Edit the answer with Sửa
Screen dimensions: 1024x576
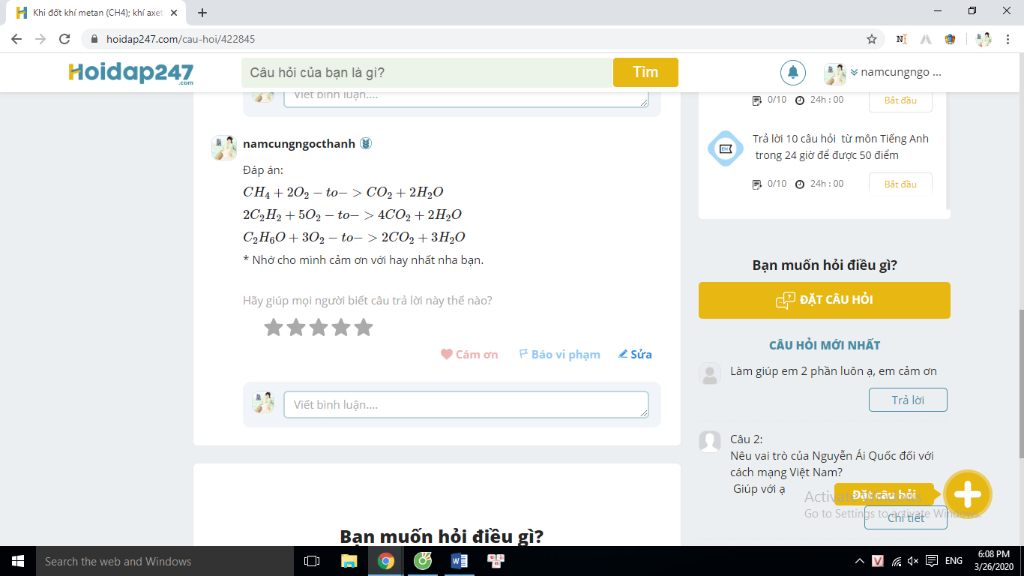tap(635, 355)
